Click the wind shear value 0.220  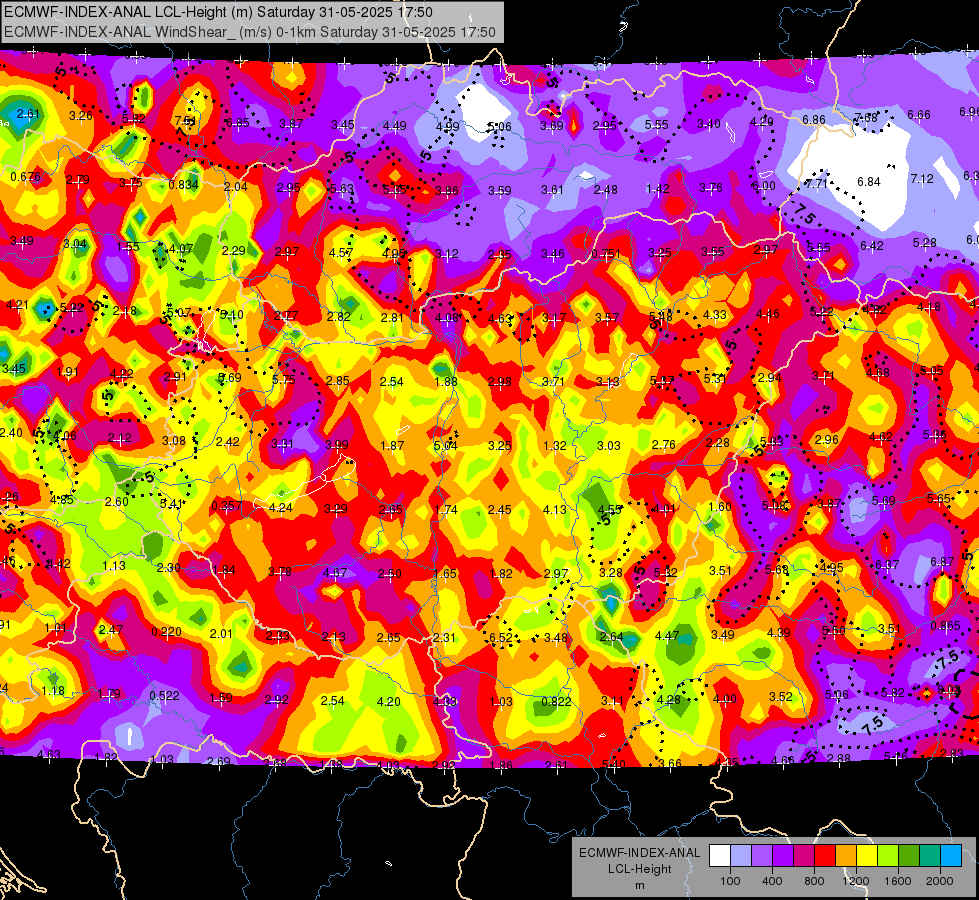tap(167, 631)
